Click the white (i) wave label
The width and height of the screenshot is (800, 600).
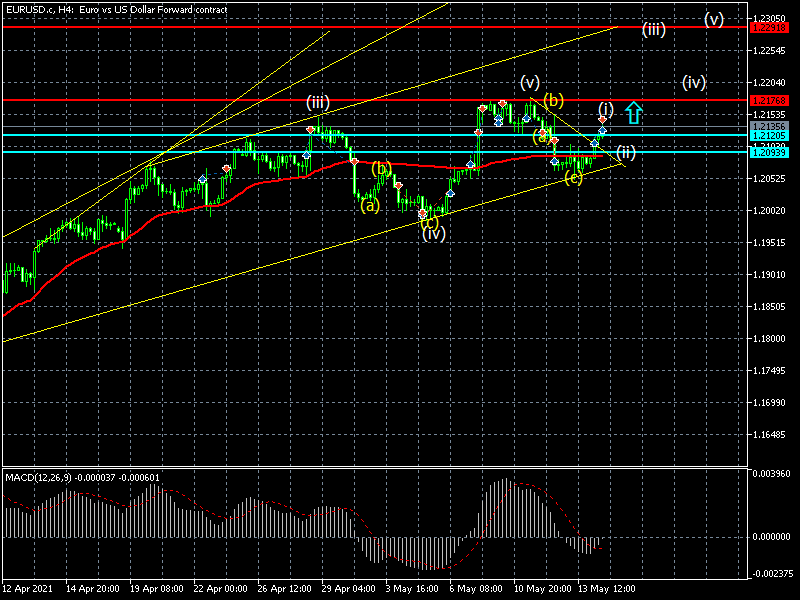pyautogui.click(x=606, y=109)
